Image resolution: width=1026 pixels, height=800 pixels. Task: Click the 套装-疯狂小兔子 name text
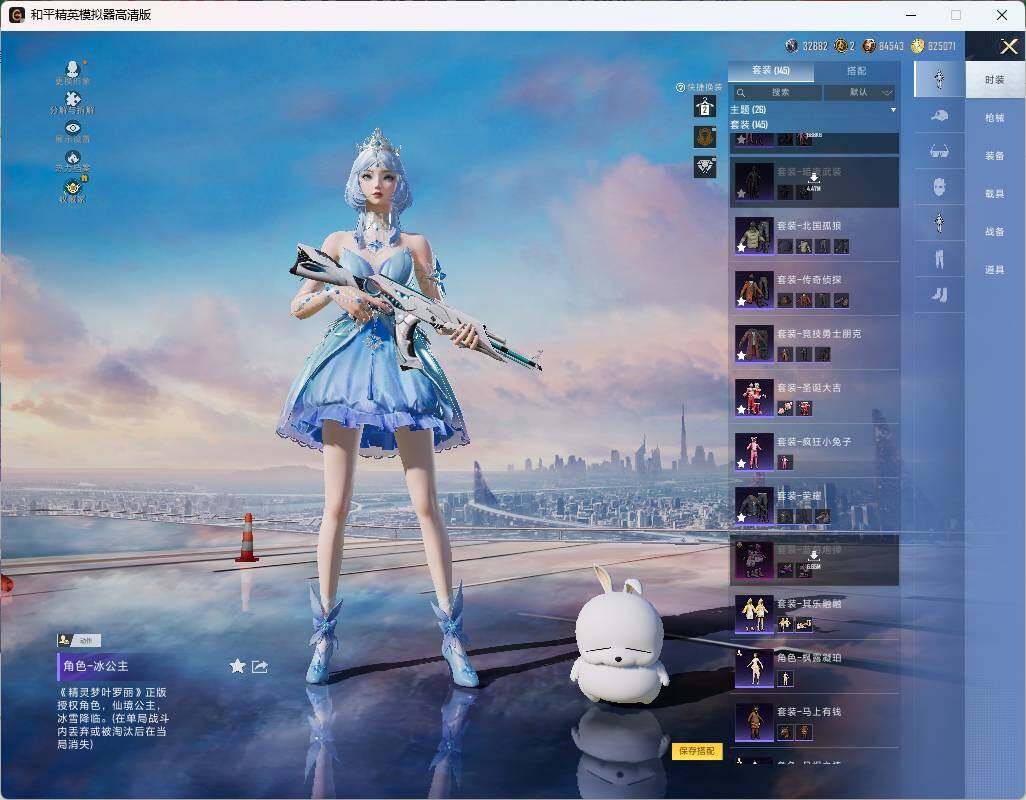(x=814, y=442)
